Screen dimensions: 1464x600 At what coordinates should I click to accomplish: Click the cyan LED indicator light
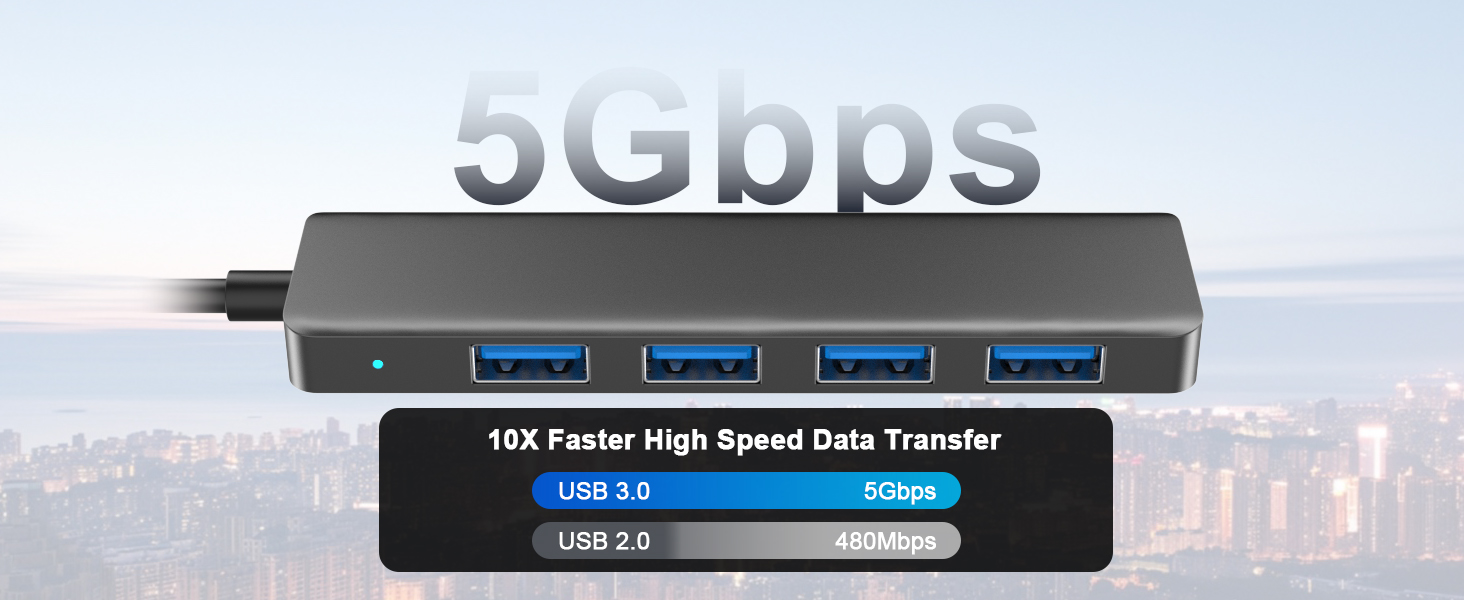point(377,364)
